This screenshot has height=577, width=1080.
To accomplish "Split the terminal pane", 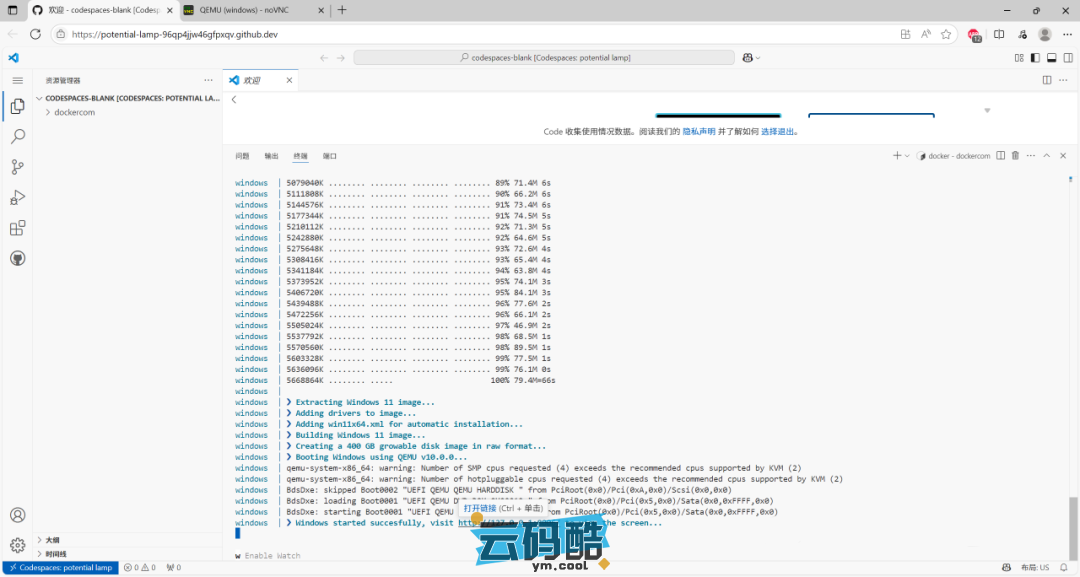I will (x=1001, y=156).
